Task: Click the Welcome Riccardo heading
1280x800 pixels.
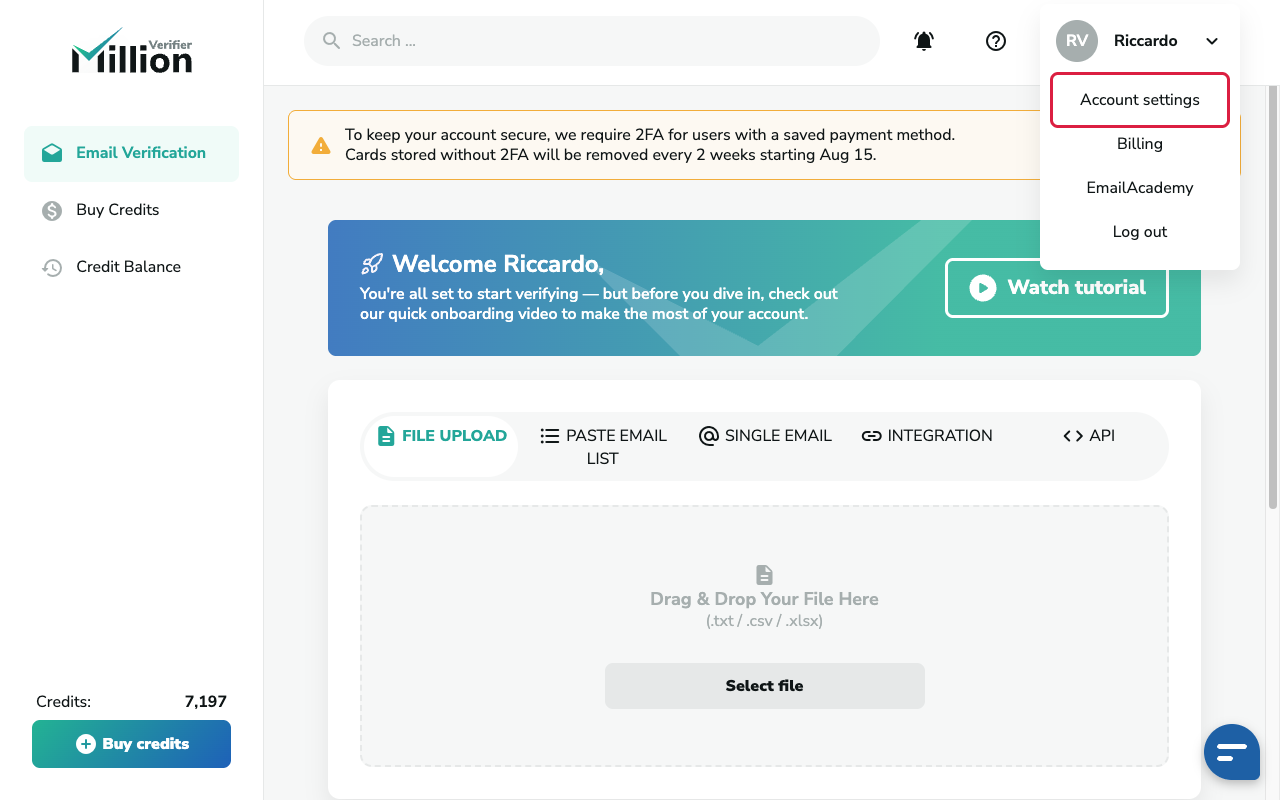Action: click(x=498, y=264)
